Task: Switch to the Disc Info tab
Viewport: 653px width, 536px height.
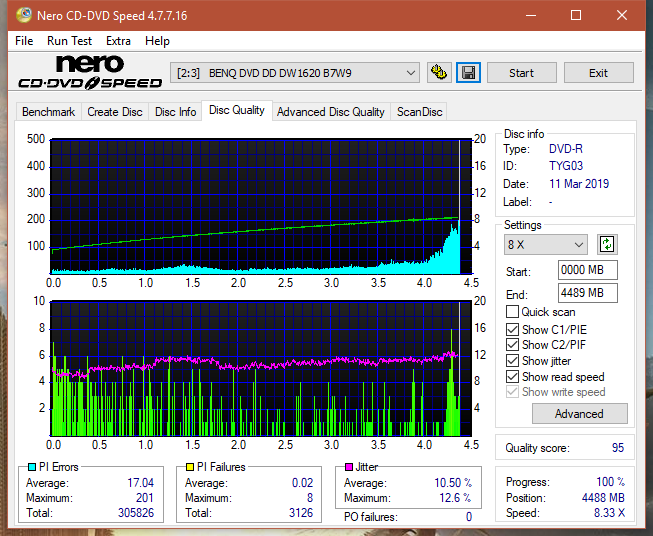Action: pyautogui.click(x=175, y=112)
